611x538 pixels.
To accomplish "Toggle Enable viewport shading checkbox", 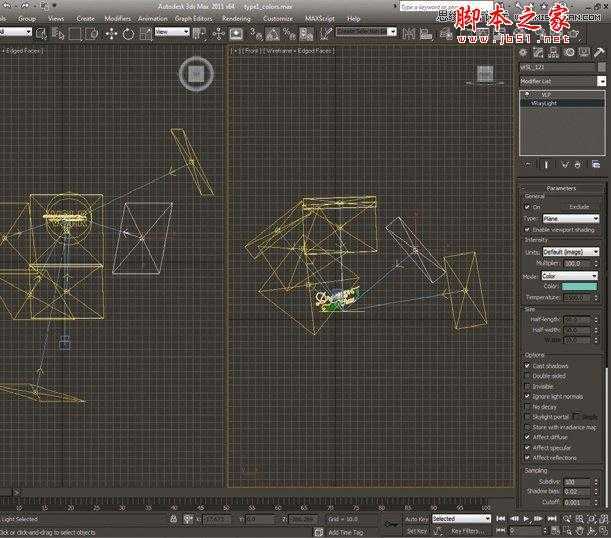I will (527, 230).
